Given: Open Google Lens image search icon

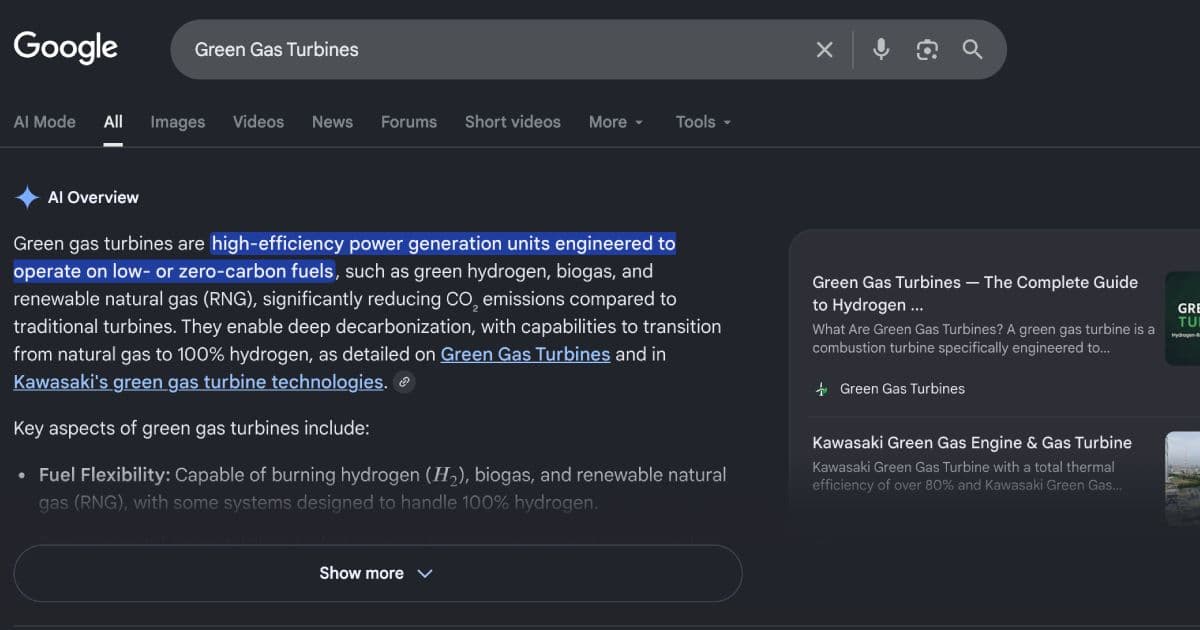Looking at the screenshot, I should click(x=927, y=50).
